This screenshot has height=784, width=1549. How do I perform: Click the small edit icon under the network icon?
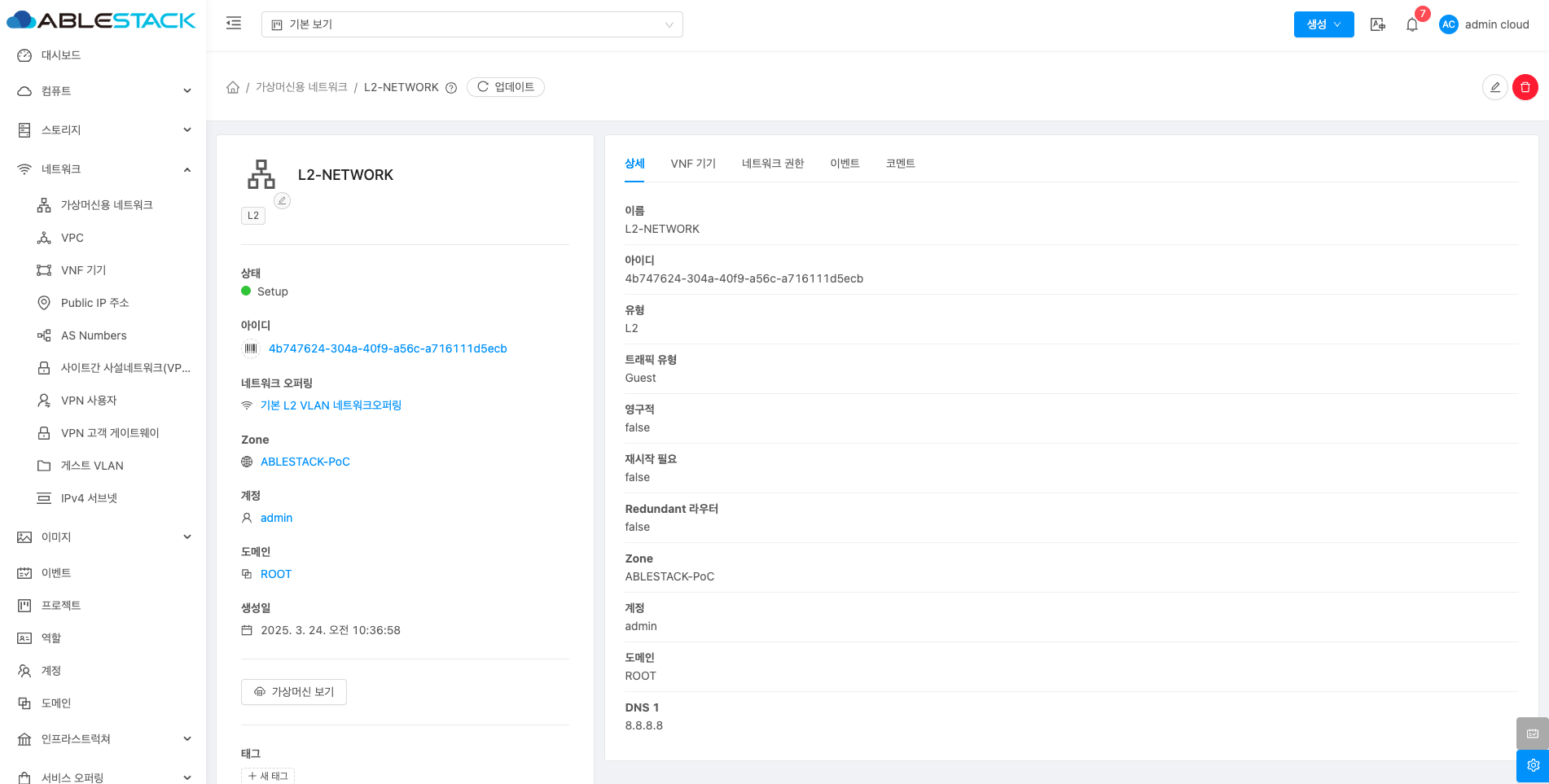pos(282,200)
